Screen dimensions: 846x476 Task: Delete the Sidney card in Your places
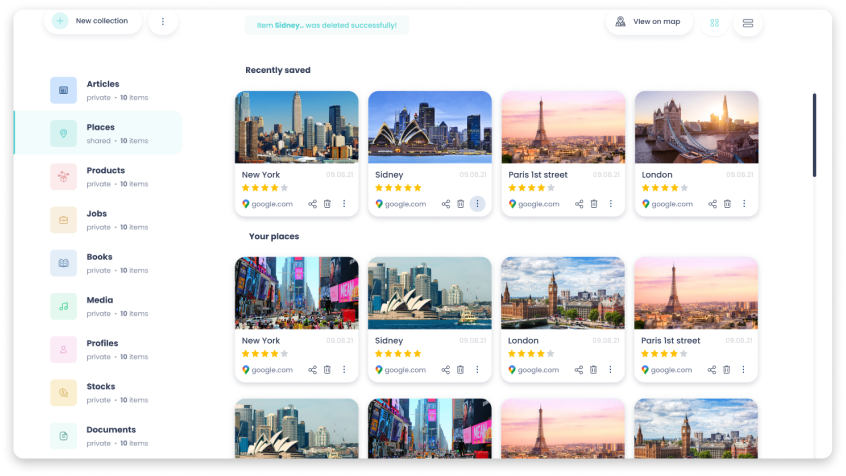click(460, 370)
